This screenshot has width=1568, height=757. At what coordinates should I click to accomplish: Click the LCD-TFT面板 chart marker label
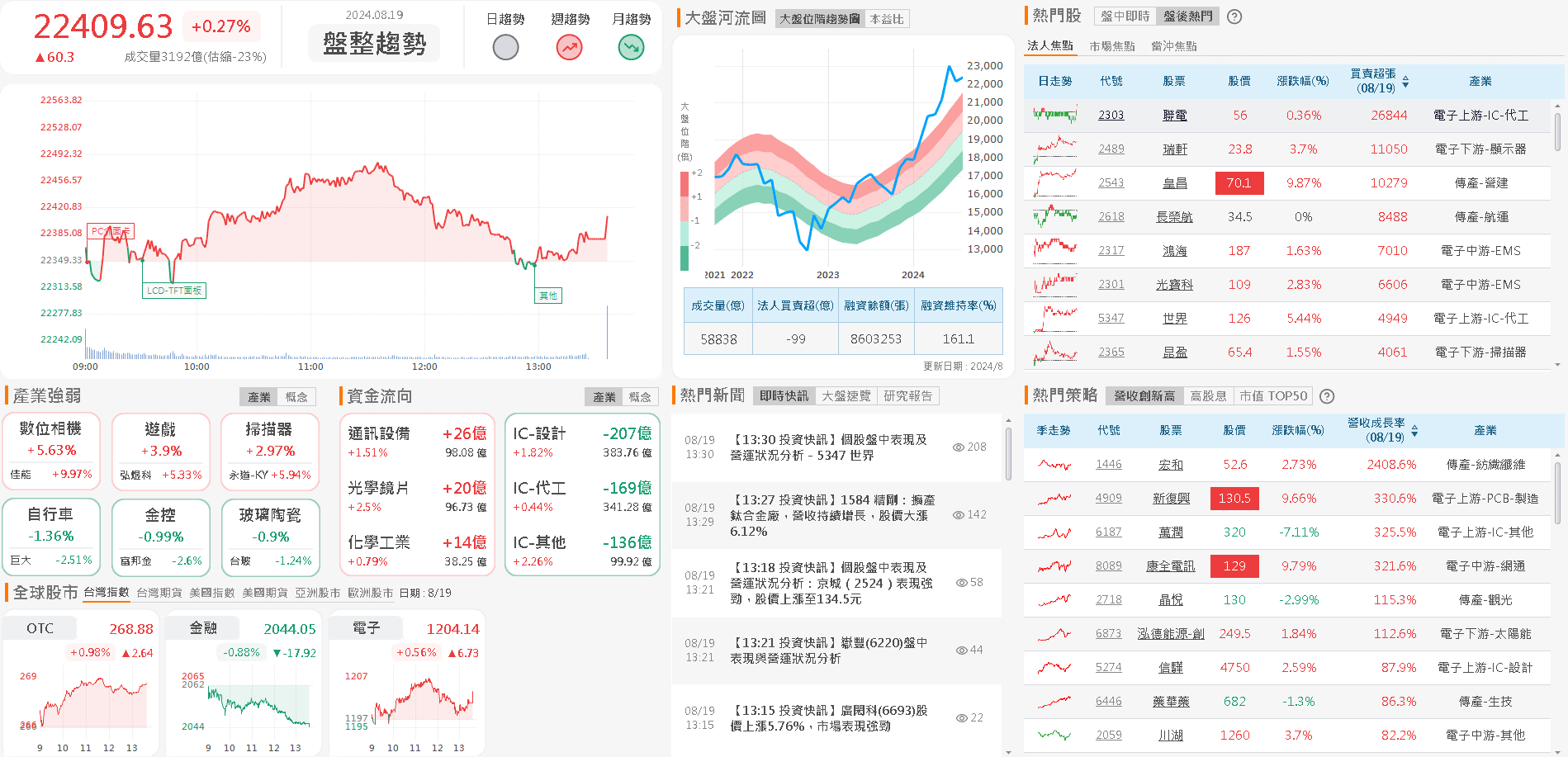(x=174, y=291)
